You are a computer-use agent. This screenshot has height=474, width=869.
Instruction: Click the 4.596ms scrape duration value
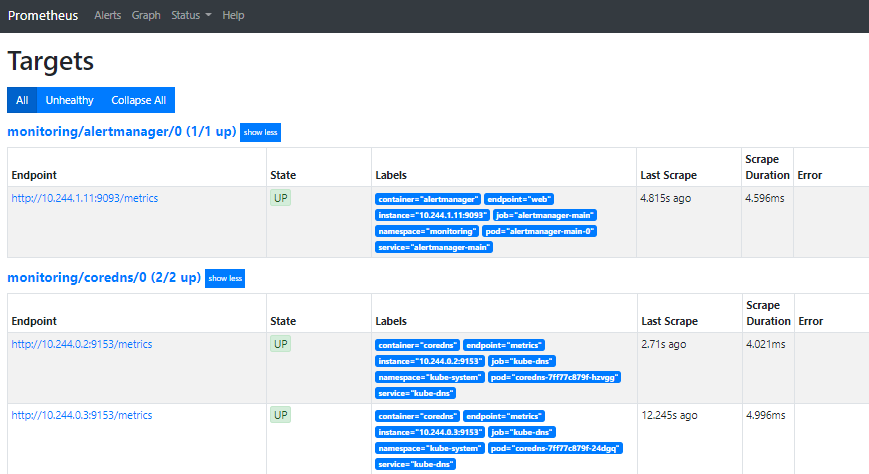[765, 198]
